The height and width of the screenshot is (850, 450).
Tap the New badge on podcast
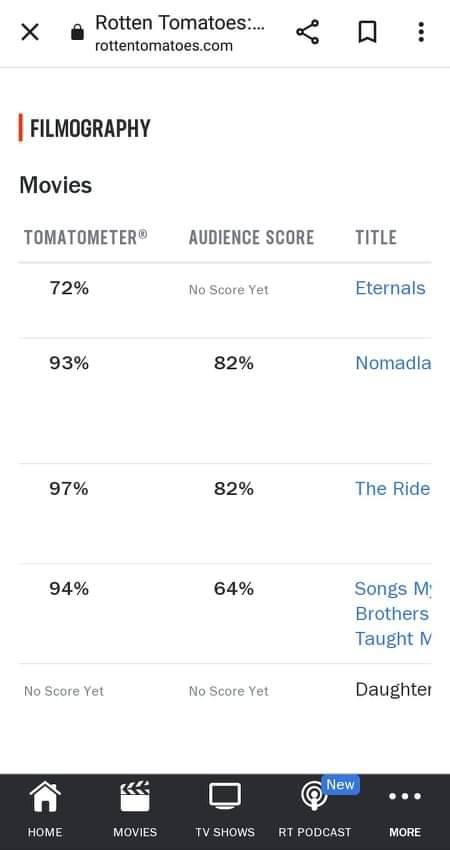(340, 784)
